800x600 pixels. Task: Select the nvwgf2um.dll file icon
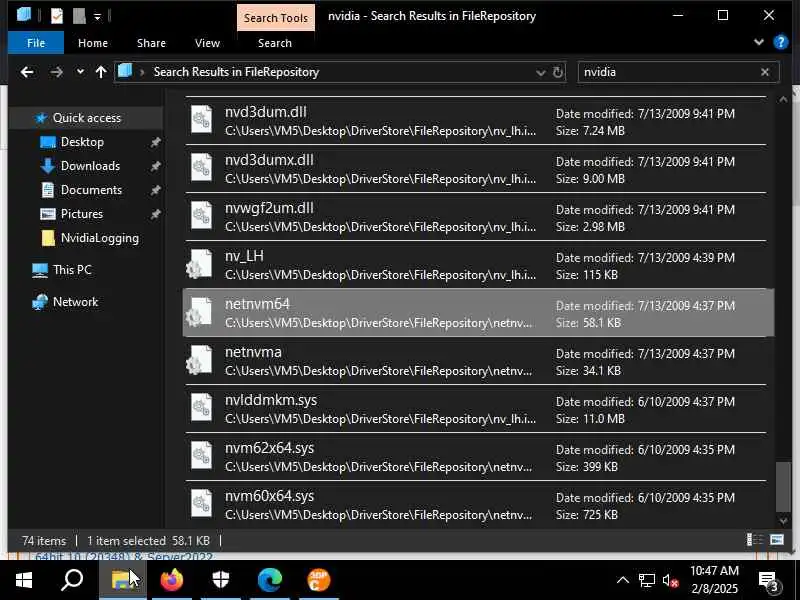[x=201, y=215]
